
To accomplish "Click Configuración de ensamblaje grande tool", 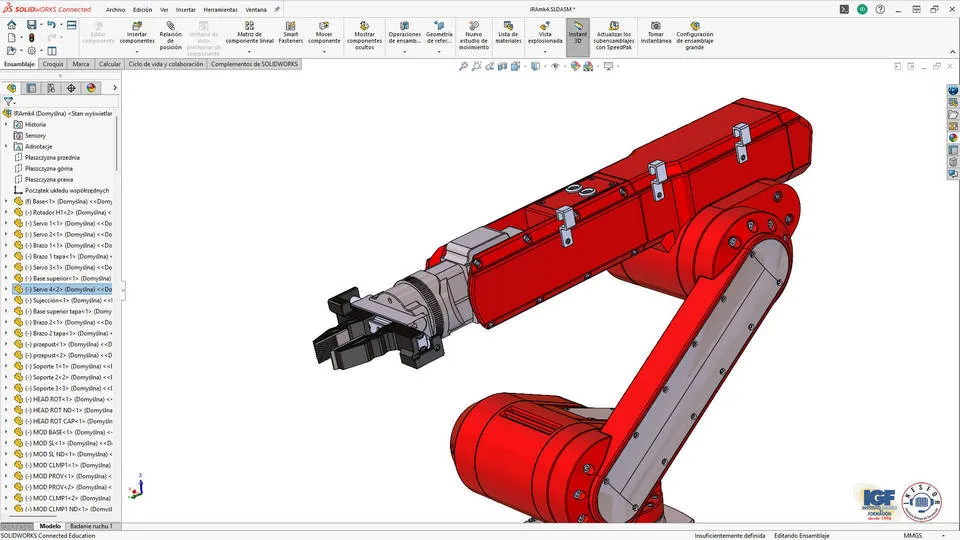I will click(x=694, y=36).
